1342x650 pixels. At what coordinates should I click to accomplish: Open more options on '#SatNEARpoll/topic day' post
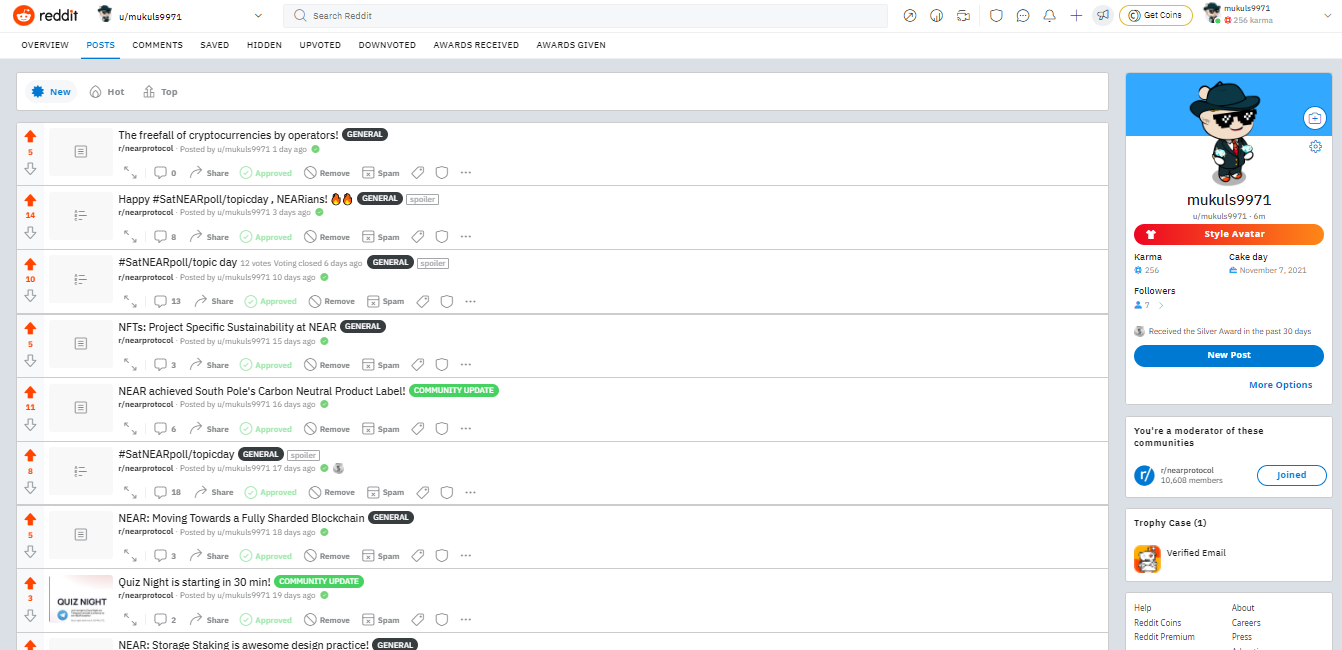470,301
